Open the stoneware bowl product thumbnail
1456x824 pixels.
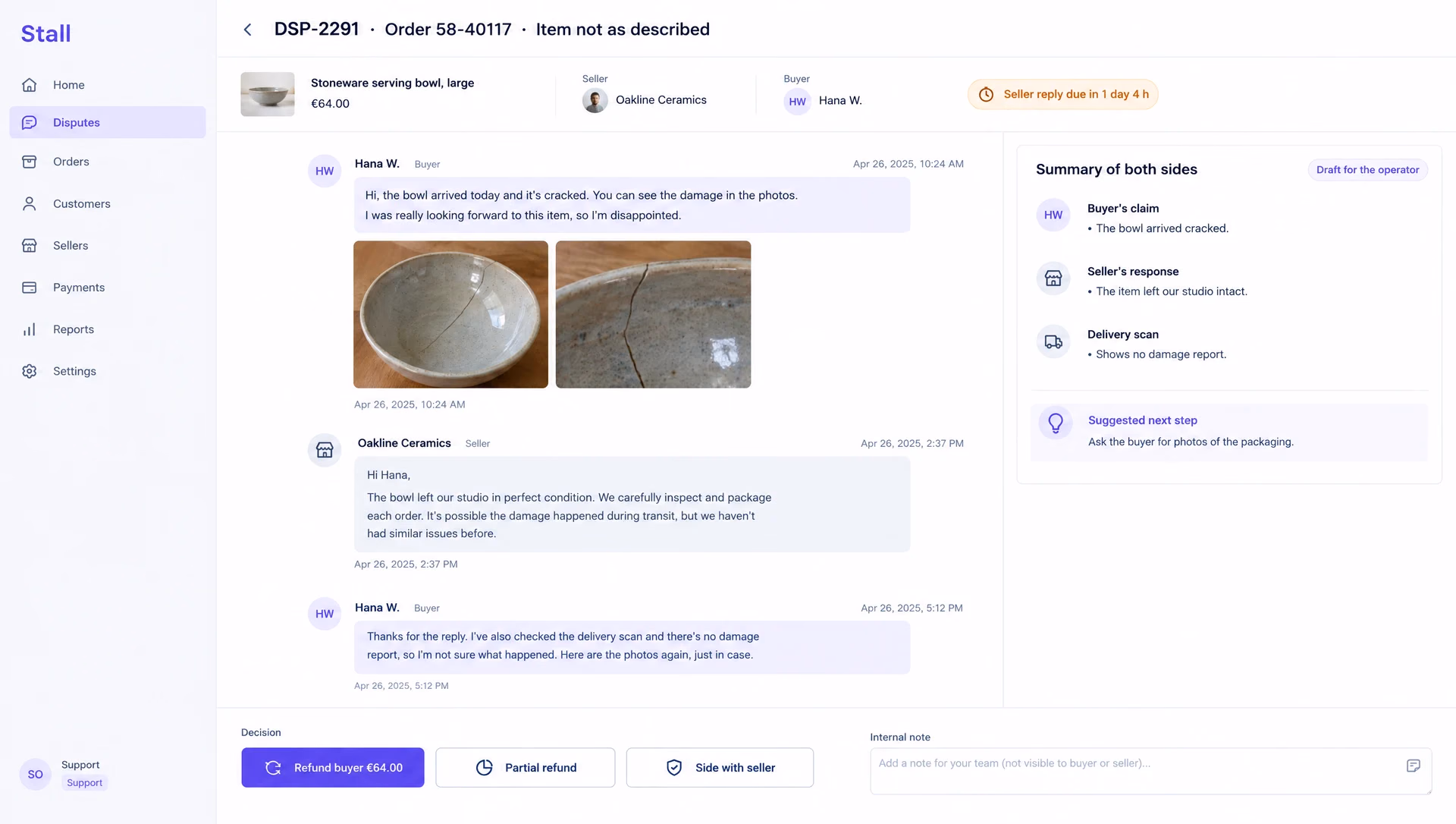coord(268,94)
